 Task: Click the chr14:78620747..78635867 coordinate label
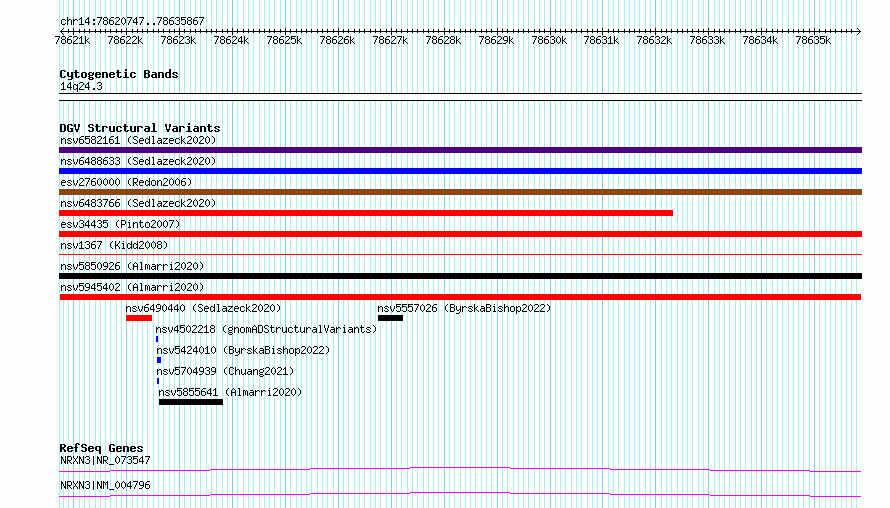tap(132, 21)
